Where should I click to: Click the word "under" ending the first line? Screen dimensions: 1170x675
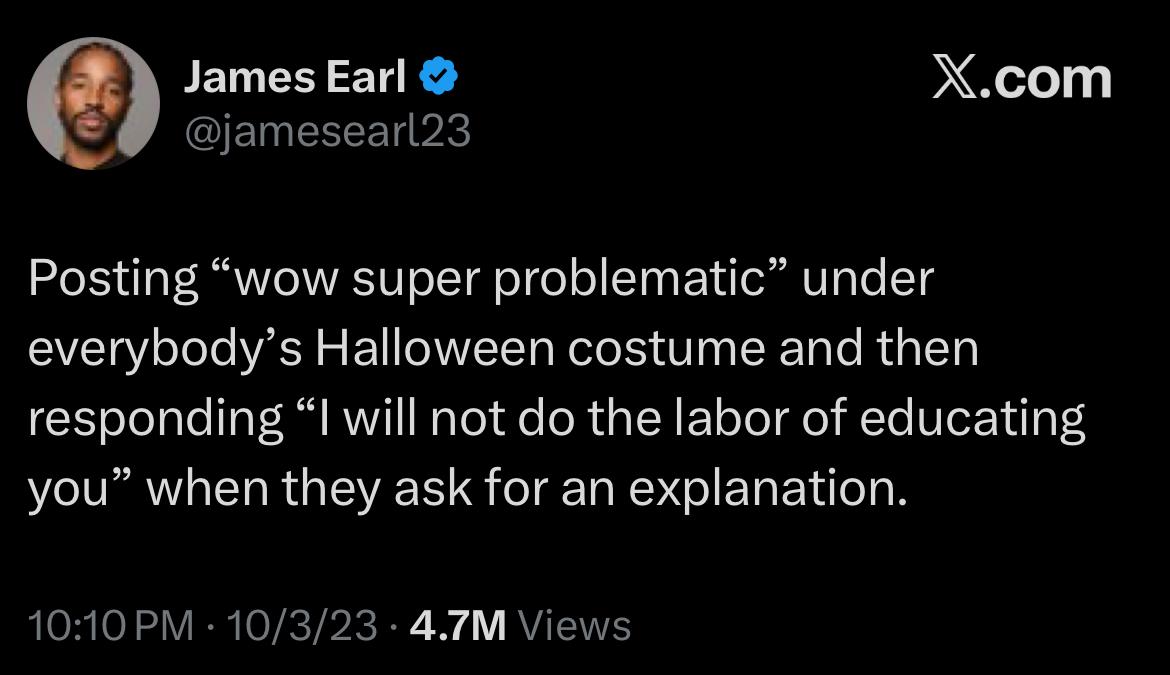868,280
